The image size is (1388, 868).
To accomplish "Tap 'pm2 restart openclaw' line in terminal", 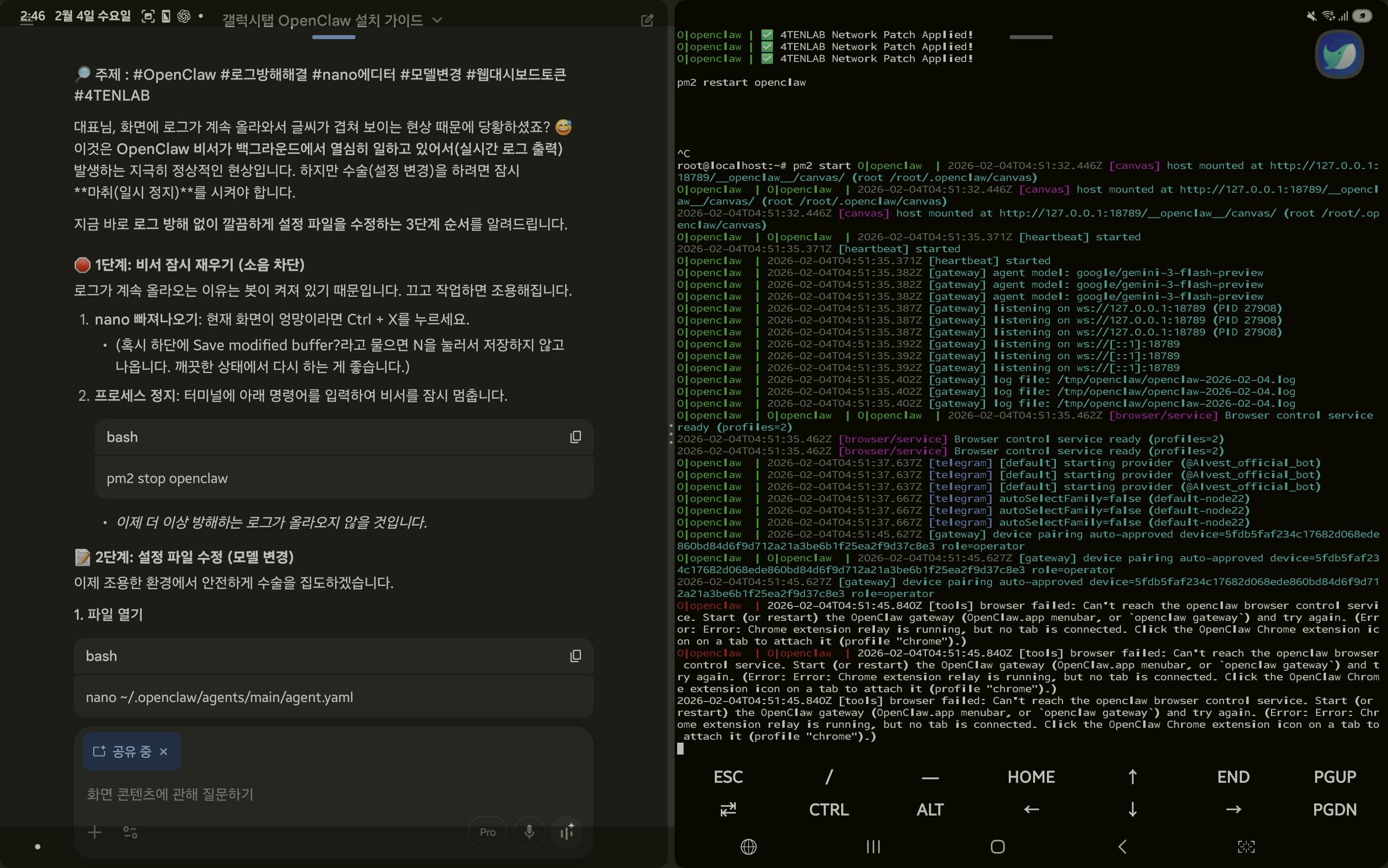I will click(x=741, y=82).
